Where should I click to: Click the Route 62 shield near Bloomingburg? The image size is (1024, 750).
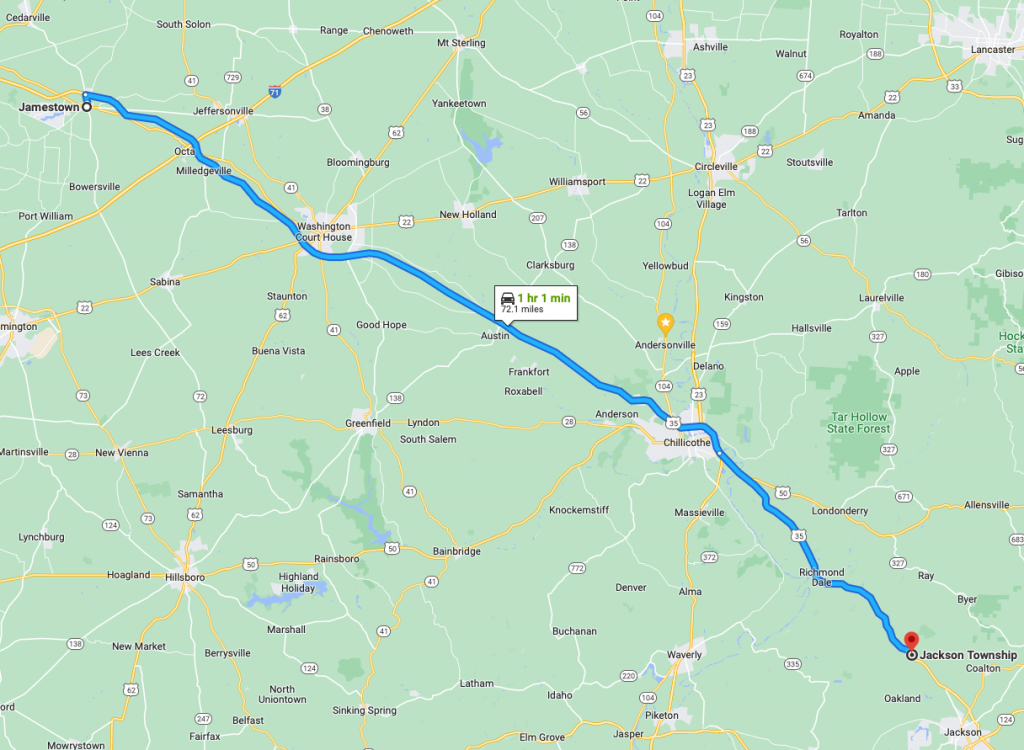click(x=396, y=133)
